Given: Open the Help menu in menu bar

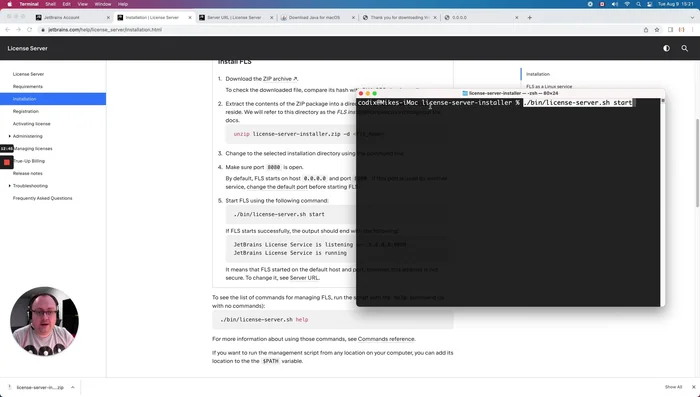Looking at the screenshot, I should click(x=123, y=4).
